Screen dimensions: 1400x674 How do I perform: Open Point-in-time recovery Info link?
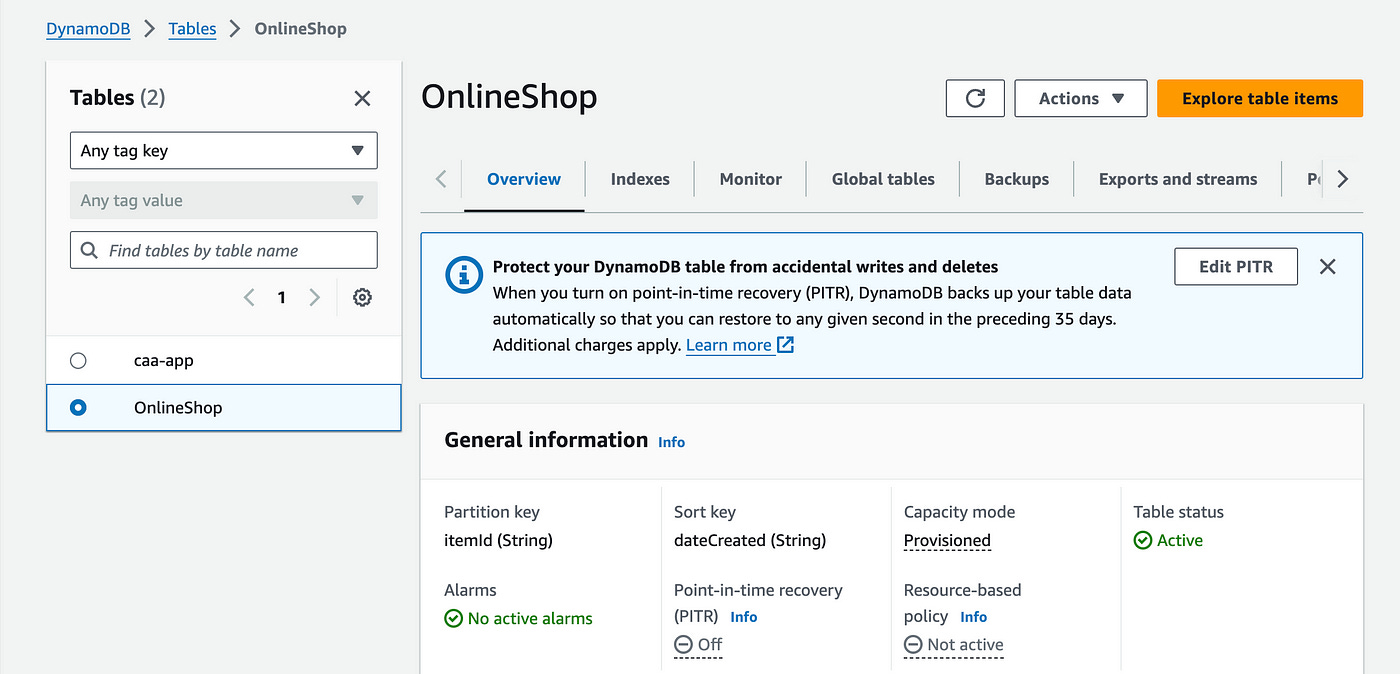744,617
